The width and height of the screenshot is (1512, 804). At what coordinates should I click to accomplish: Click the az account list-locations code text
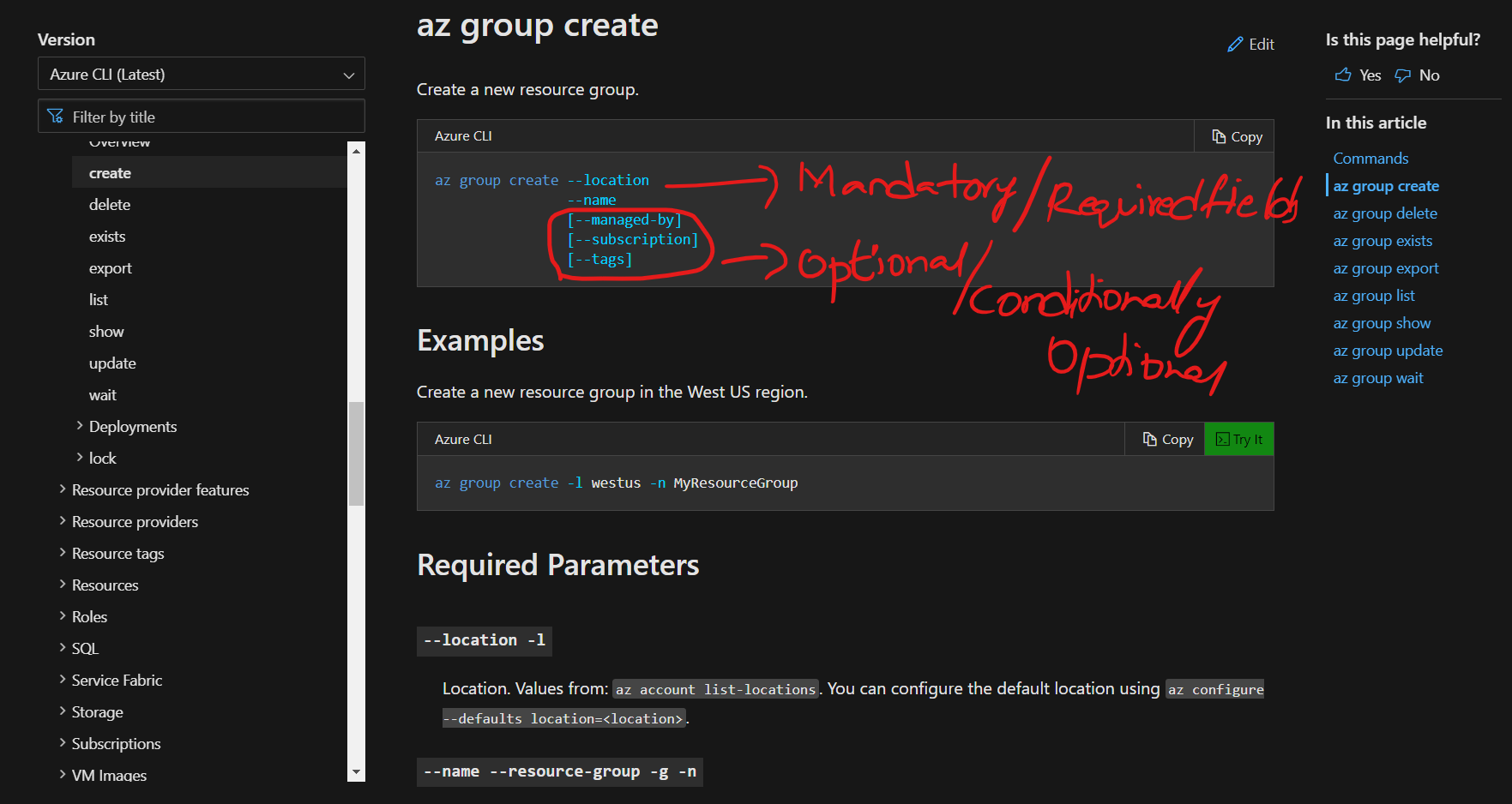click(716, 689)
